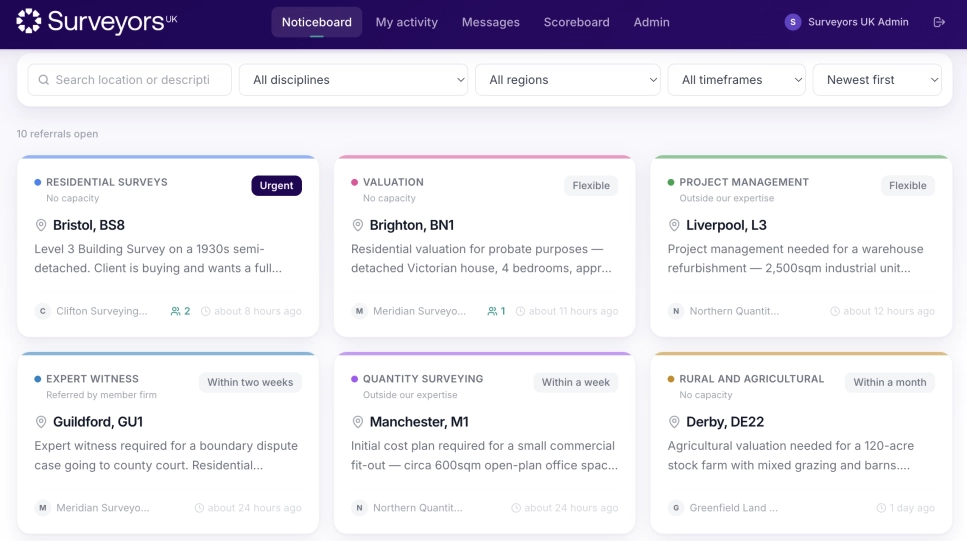Click the Agricultural valuation description text
967x541 pixels.
791,455
